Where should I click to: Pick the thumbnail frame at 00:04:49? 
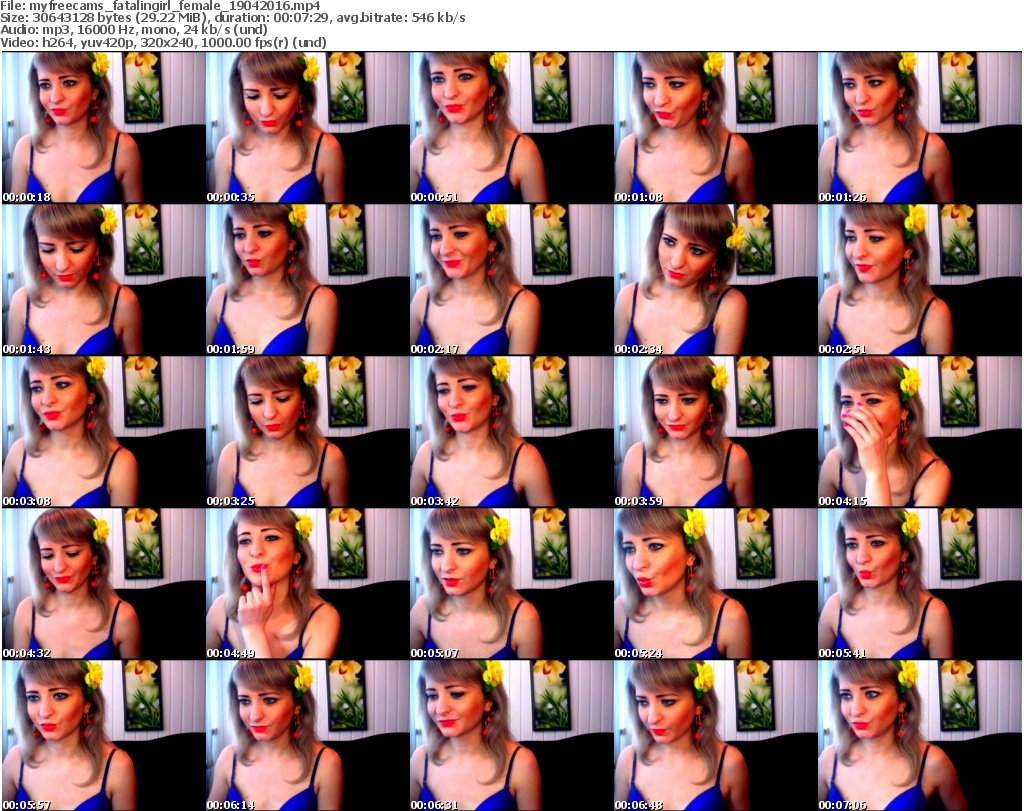coord(308,584)
